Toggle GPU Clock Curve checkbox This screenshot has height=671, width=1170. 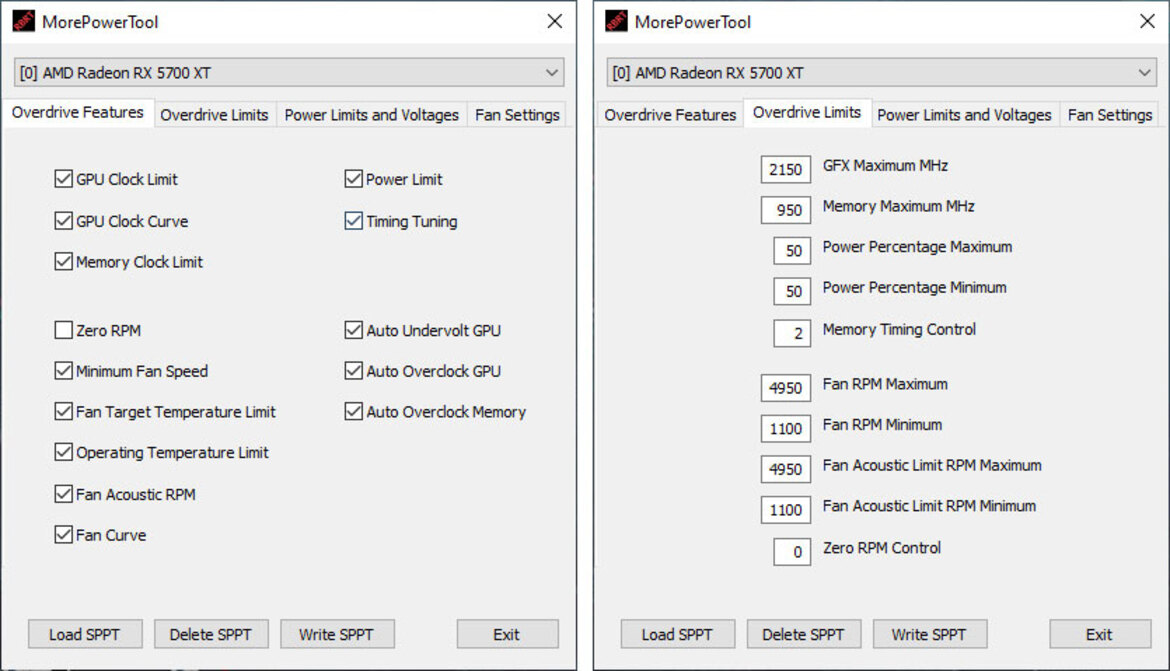click(63, 221)
